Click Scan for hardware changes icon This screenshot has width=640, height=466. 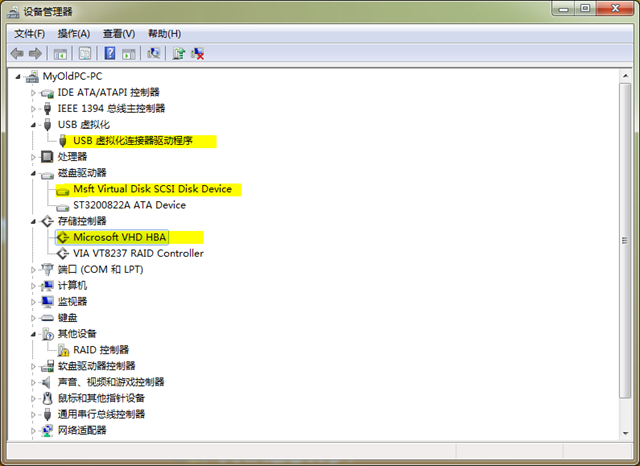point(153,53)
